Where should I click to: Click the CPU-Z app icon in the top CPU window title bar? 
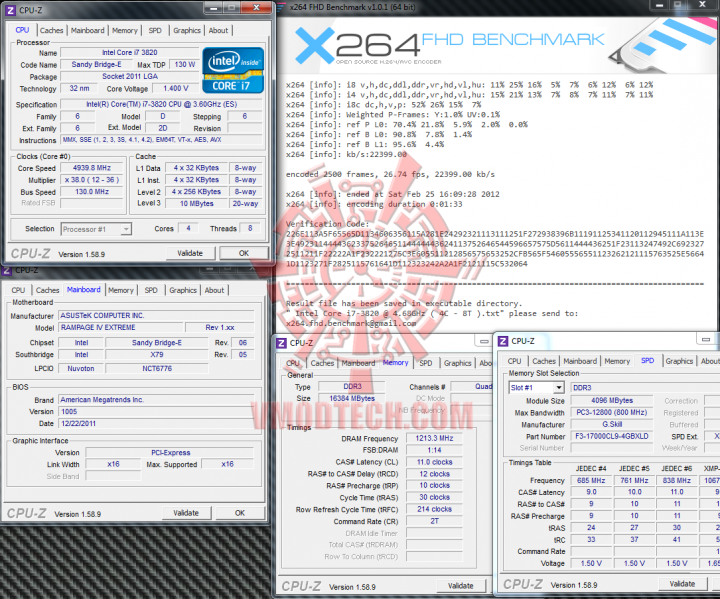click(11, 10)
